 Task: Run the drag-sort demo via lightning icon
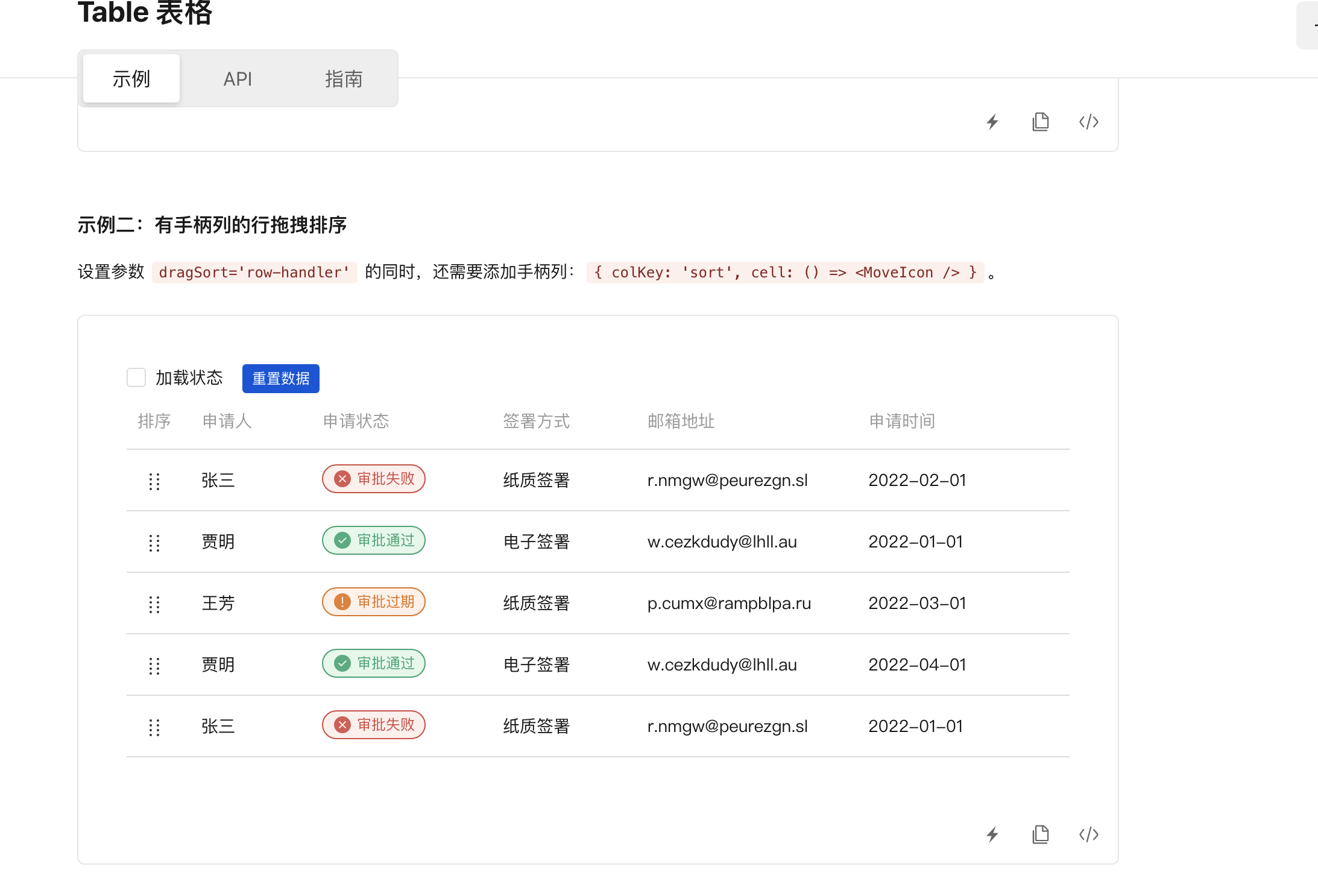[x=992, y=834]
